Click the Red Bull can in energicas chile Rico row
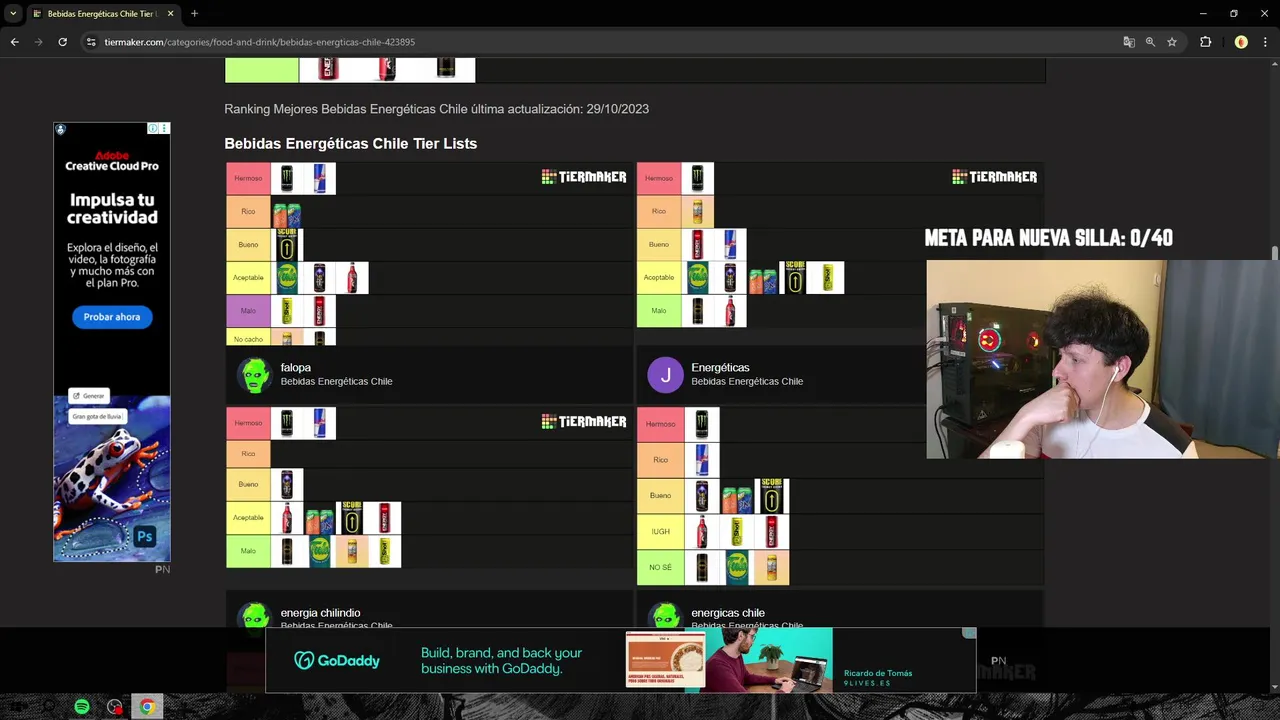Viewport: 1280px width, 720px height. [x=702, y=460]
